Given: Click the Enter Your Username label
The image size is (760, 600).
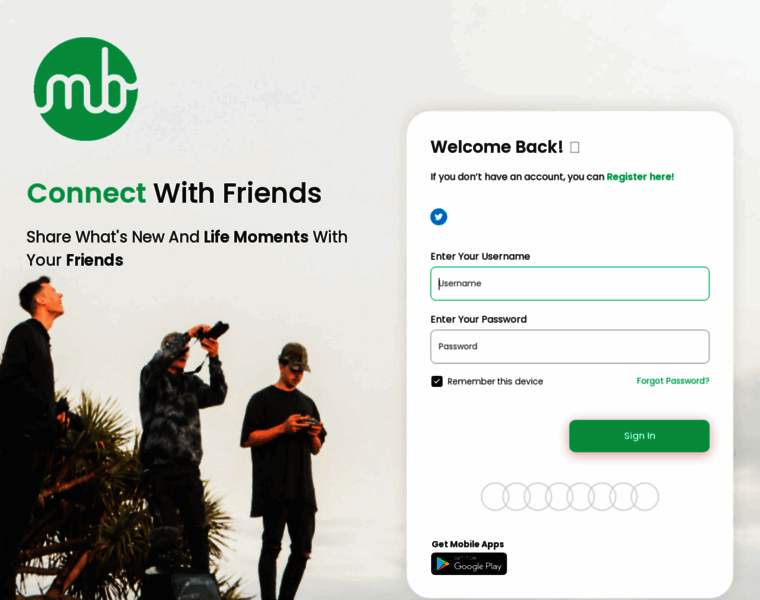Looking at the screenshot, I should pos(480,256).
